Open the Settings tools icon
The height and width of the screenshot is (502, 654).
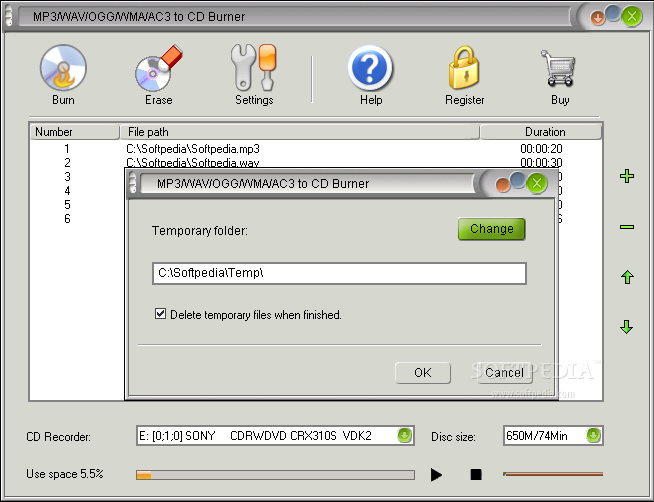click(x=254, y=68)
